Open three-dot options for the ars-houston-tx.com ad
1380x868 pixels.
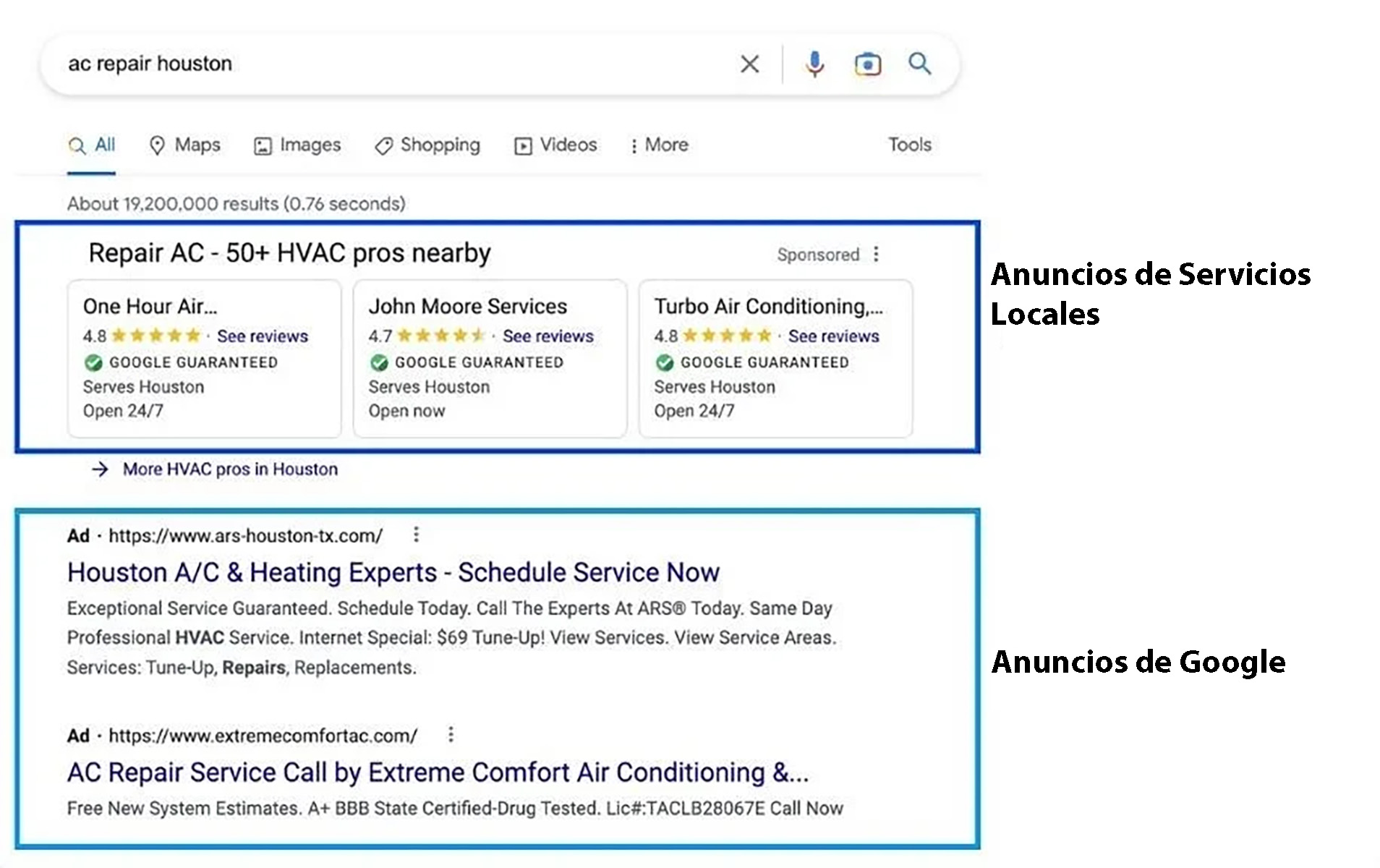(416, 535)
